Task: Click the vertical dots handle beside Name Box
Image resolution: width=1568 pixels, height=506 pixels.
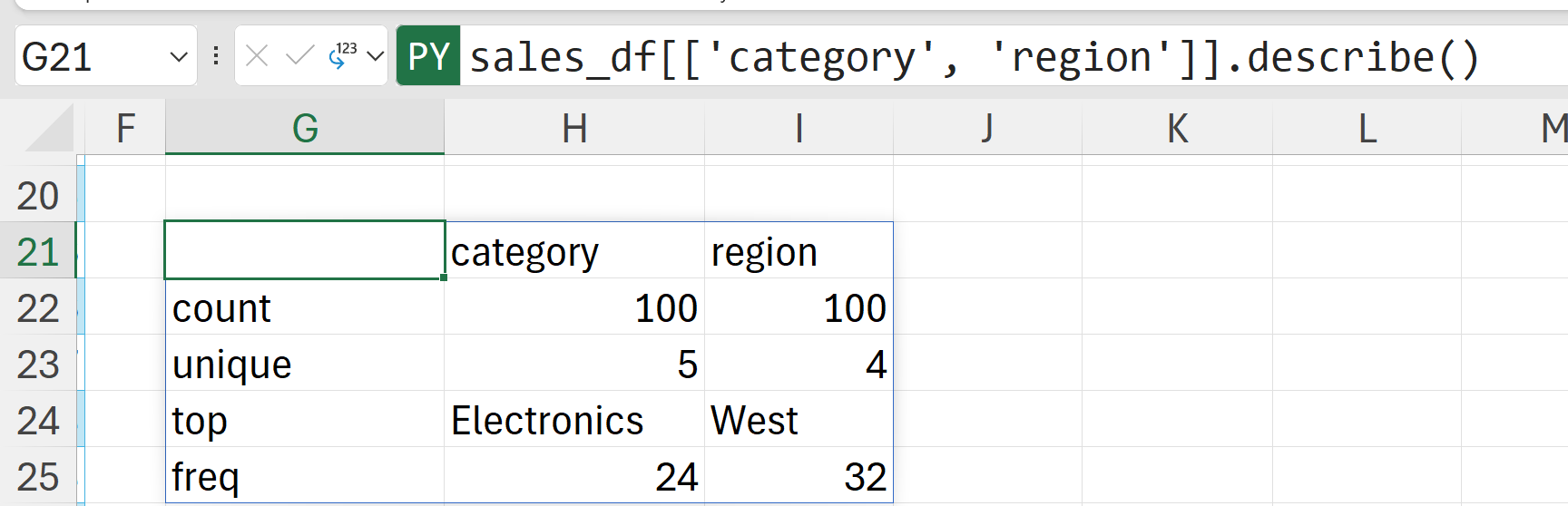Action: pos(216,57)
